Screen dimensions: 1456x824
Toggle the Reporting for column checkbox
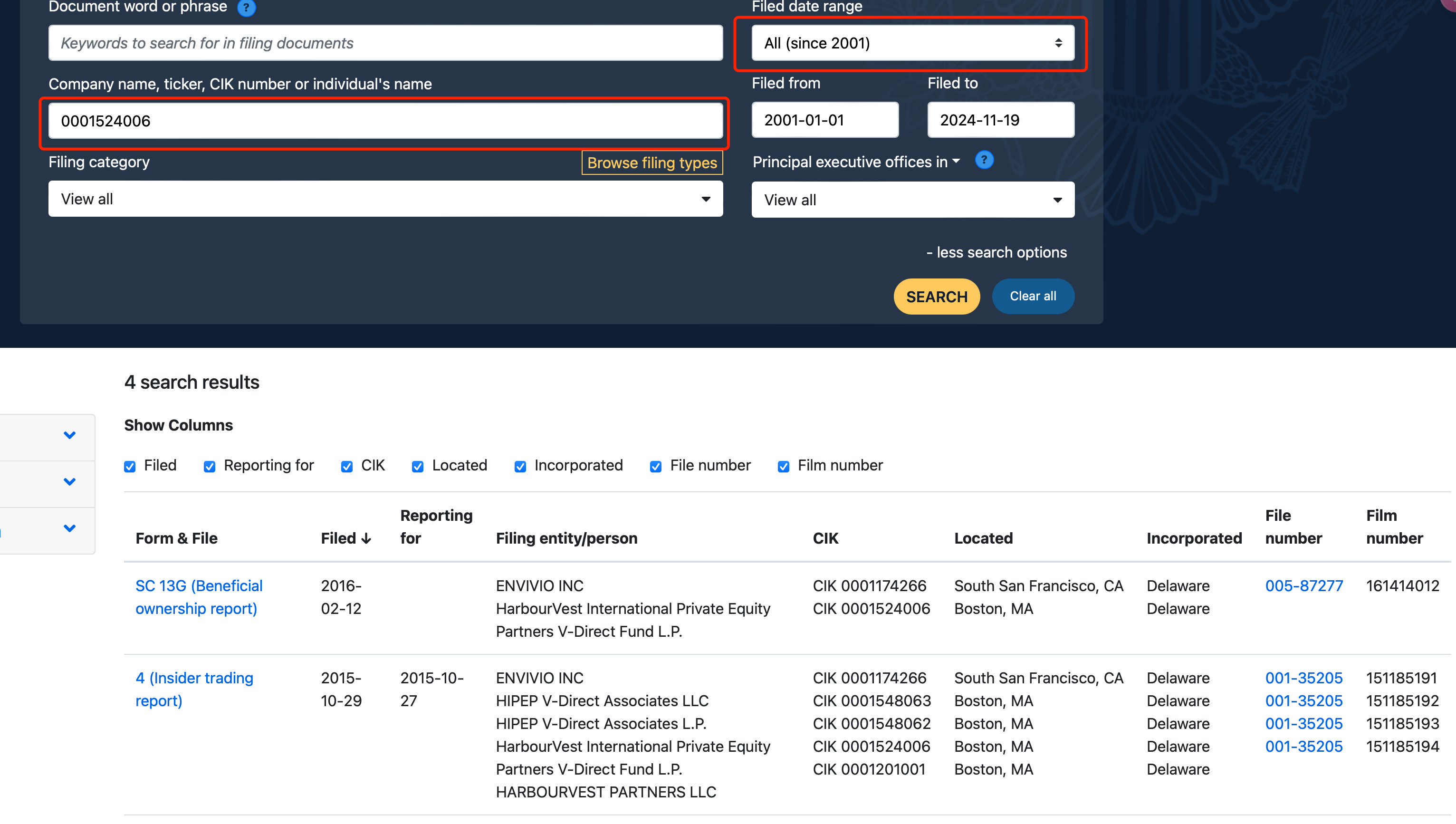[210, 466]
